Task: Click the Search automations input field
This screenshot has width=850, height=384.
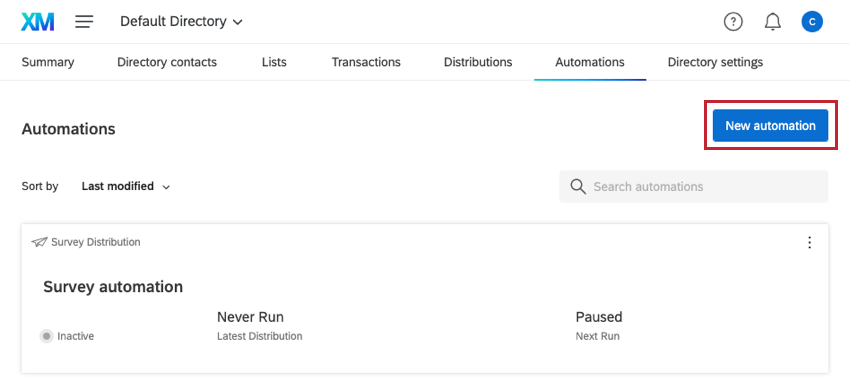Action: (694, 187)
